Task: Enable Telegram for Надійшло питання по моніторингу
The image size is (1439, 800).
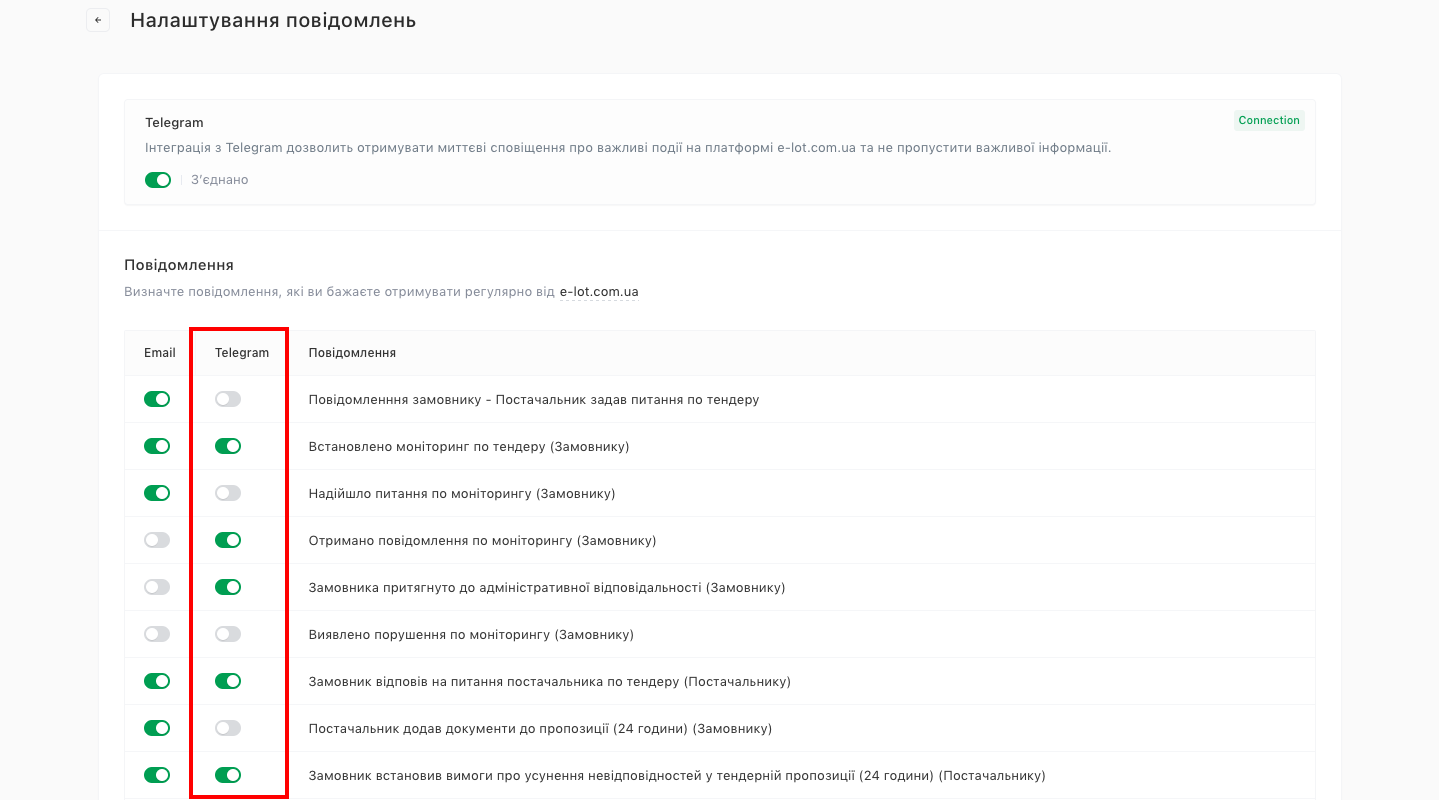Action: (x=228, y=493)
